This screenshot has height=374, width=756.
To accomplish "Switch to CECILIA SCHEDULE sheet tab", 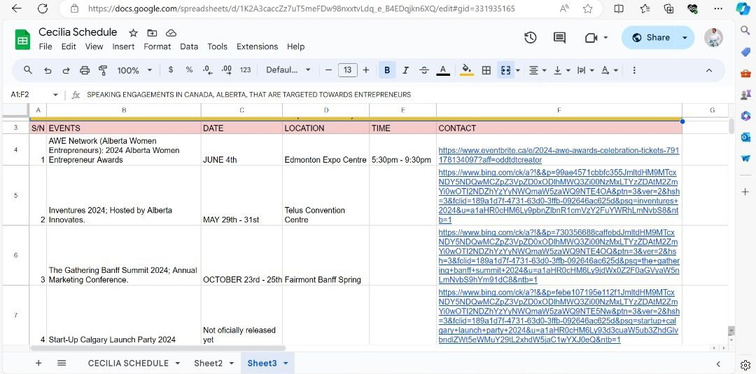I will [128, 363].
